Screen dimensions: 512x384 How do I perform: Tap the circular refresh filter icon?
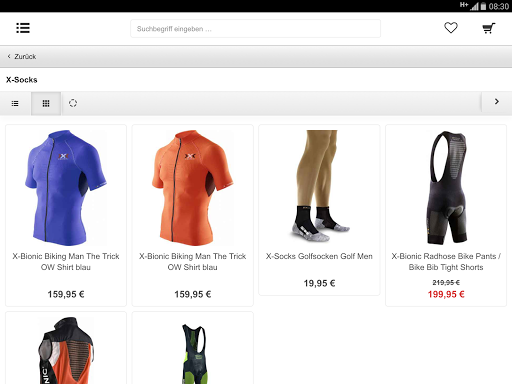pyautogui.click(x=73, y=103)
